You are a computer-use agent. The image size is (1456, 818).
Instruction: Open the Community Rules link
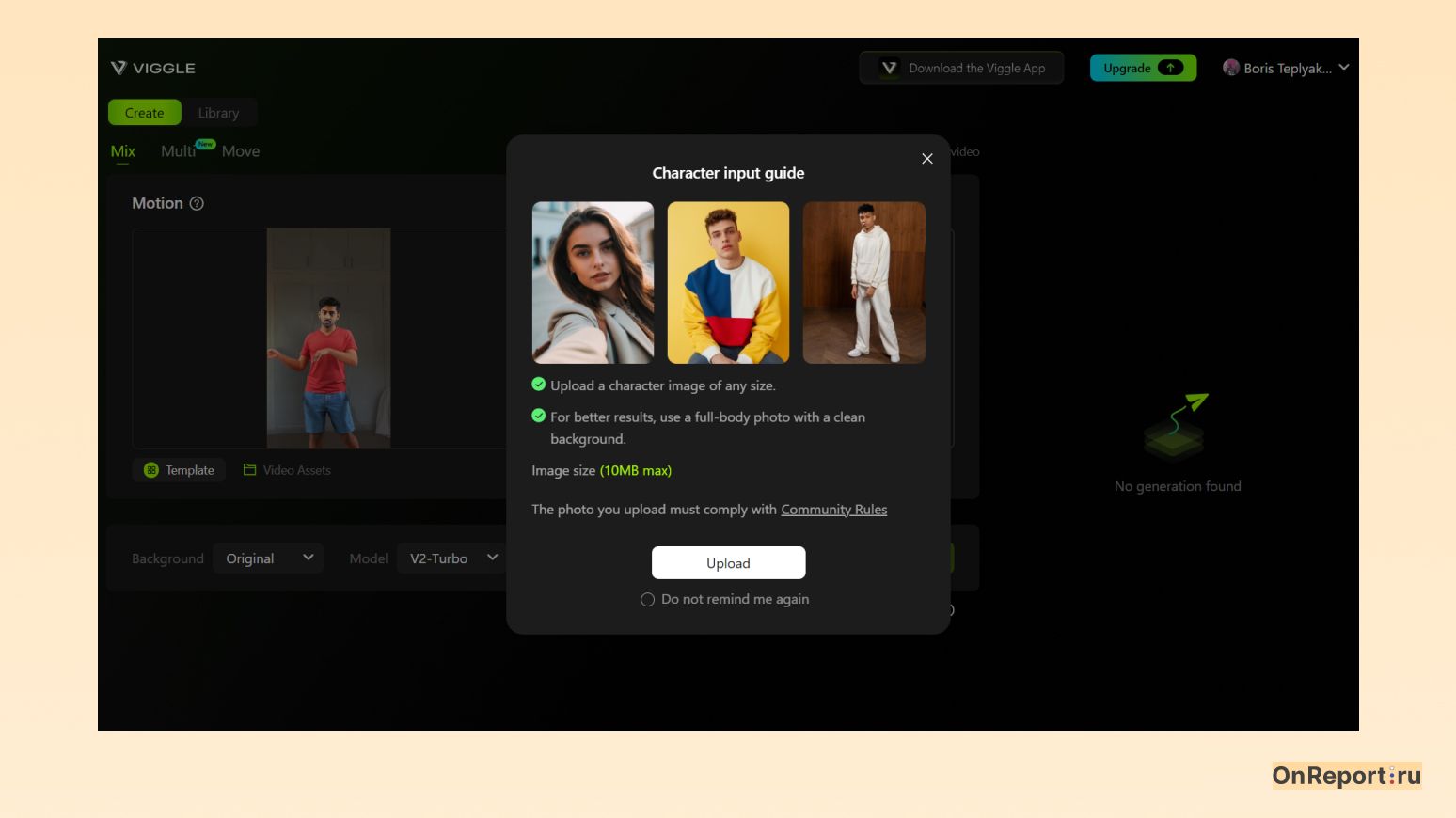(834, 510)
